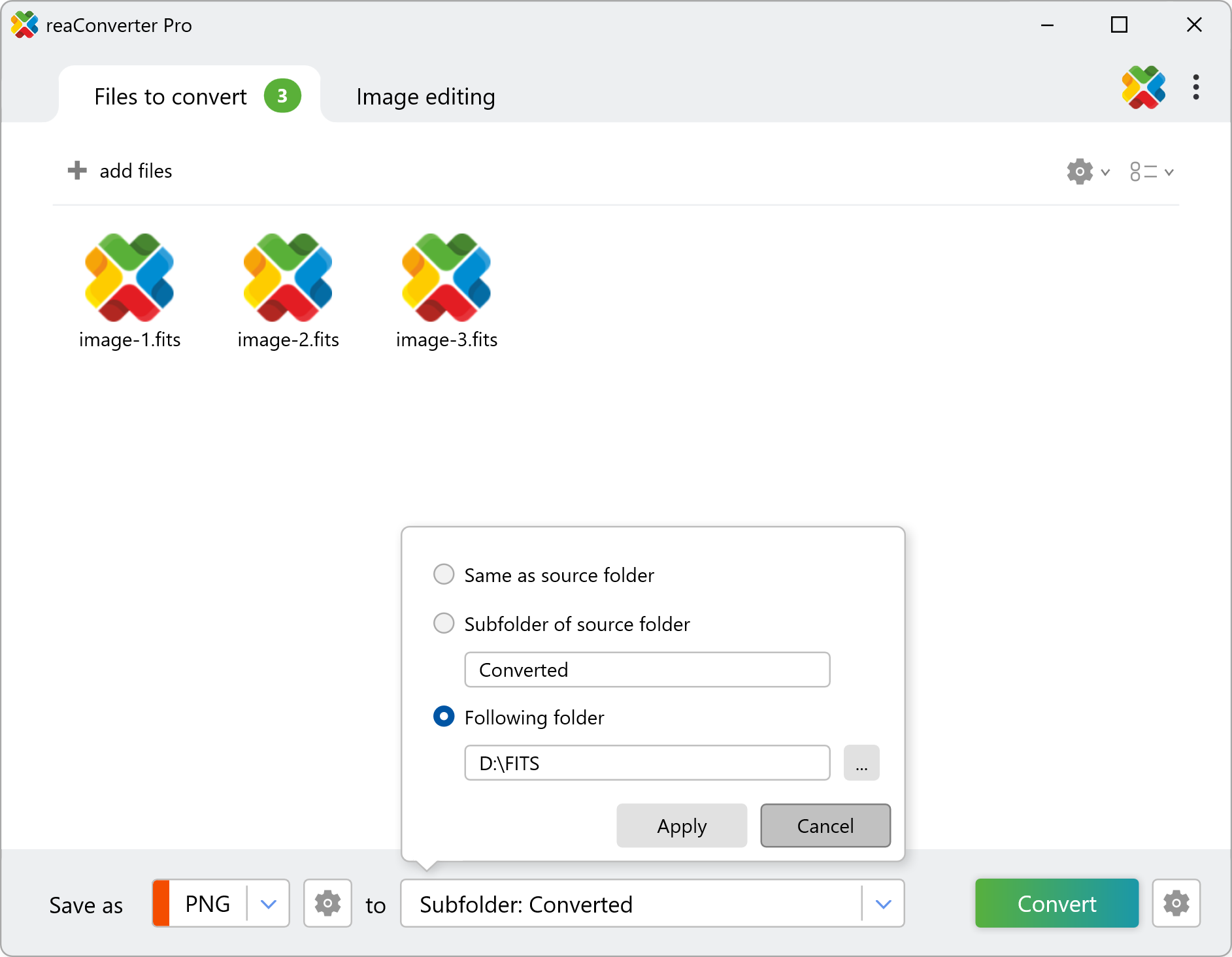Open conversion settings gear beside Convert
Screen dimensions: 1232x957
click(x=1176, y=903)
